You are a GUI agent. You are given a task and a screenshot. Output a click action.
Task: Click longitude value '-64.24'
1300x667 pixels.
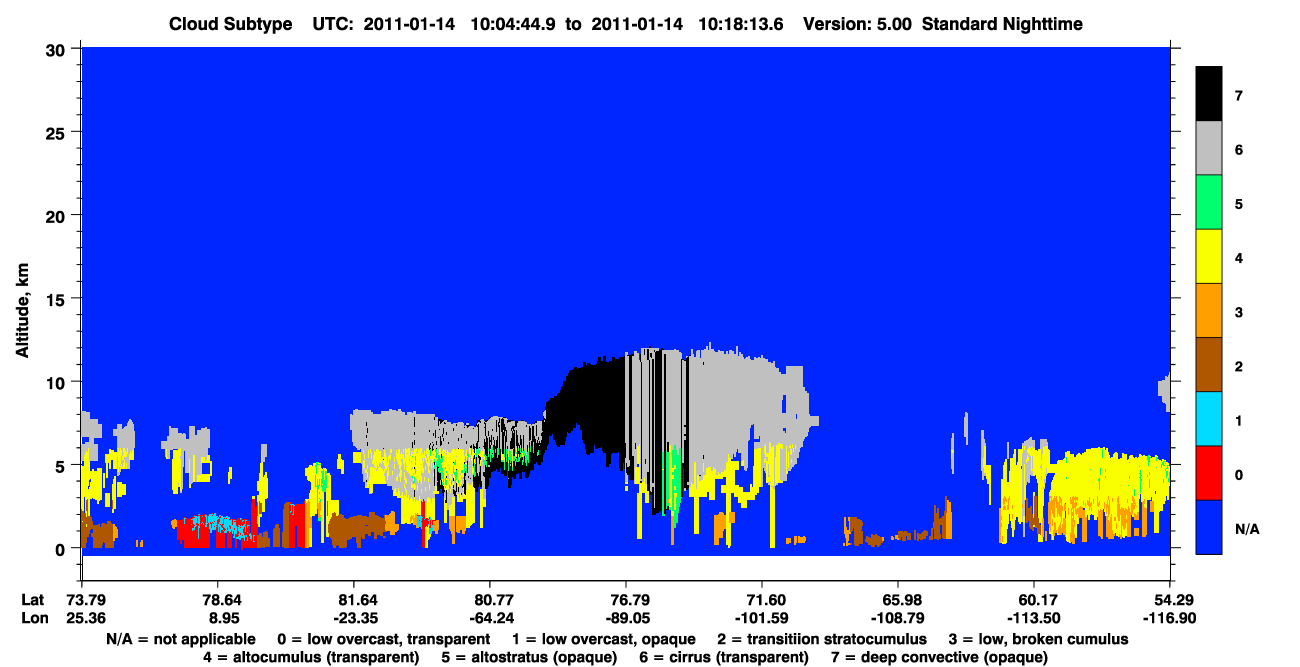tap(490, 618)
